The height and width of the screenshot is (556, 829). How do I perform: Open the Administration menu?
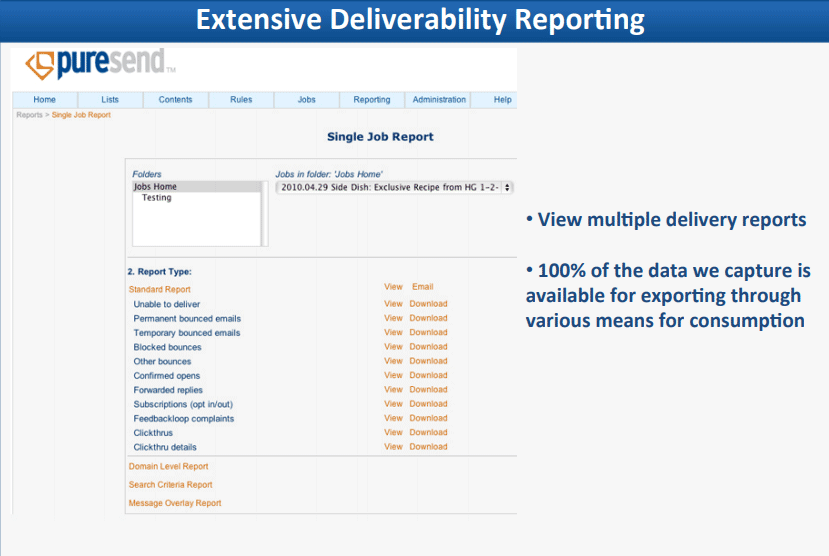click(x=439, y=100)
